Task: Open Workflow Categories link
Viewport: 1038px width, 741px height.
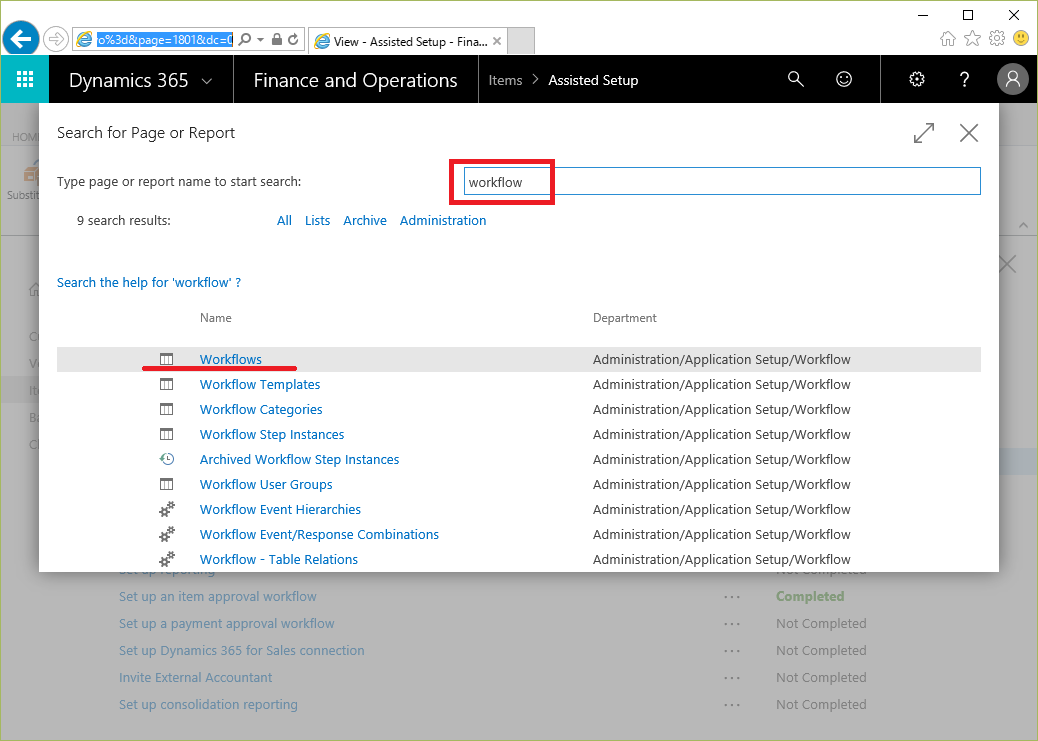Action: pyautogui.click(x=261, y=410)
